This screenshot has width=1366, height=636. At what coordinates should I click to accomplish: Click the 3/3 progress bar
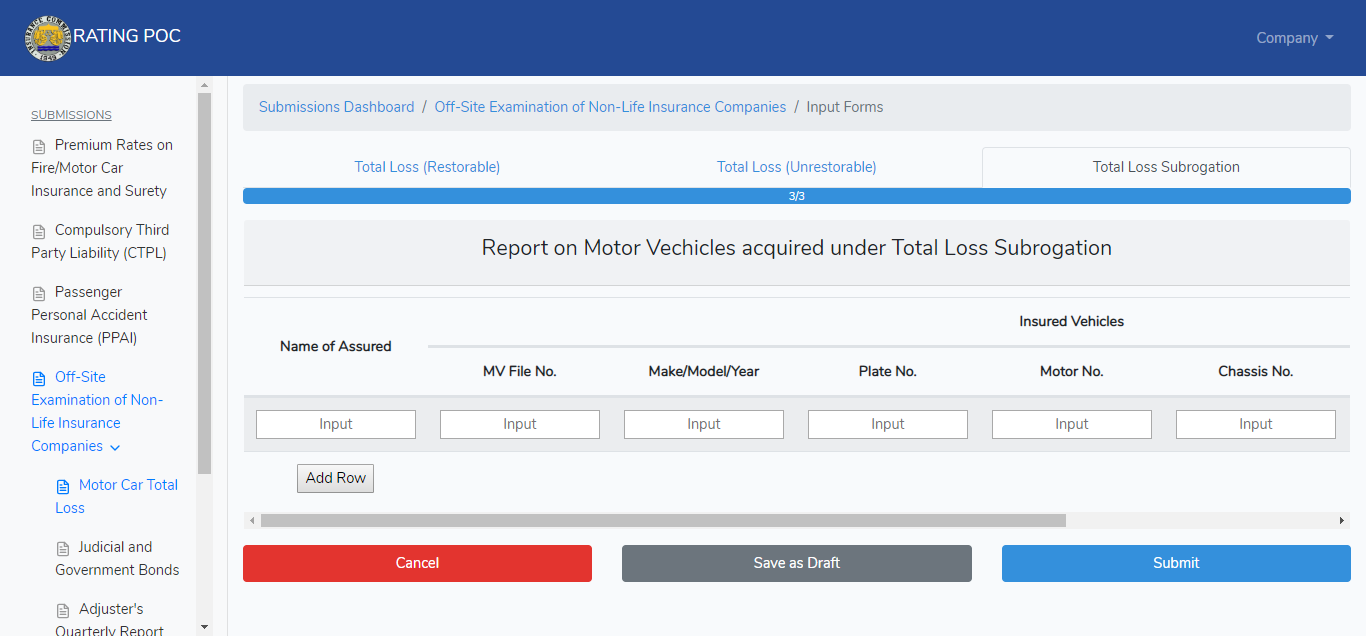(797, 196)
